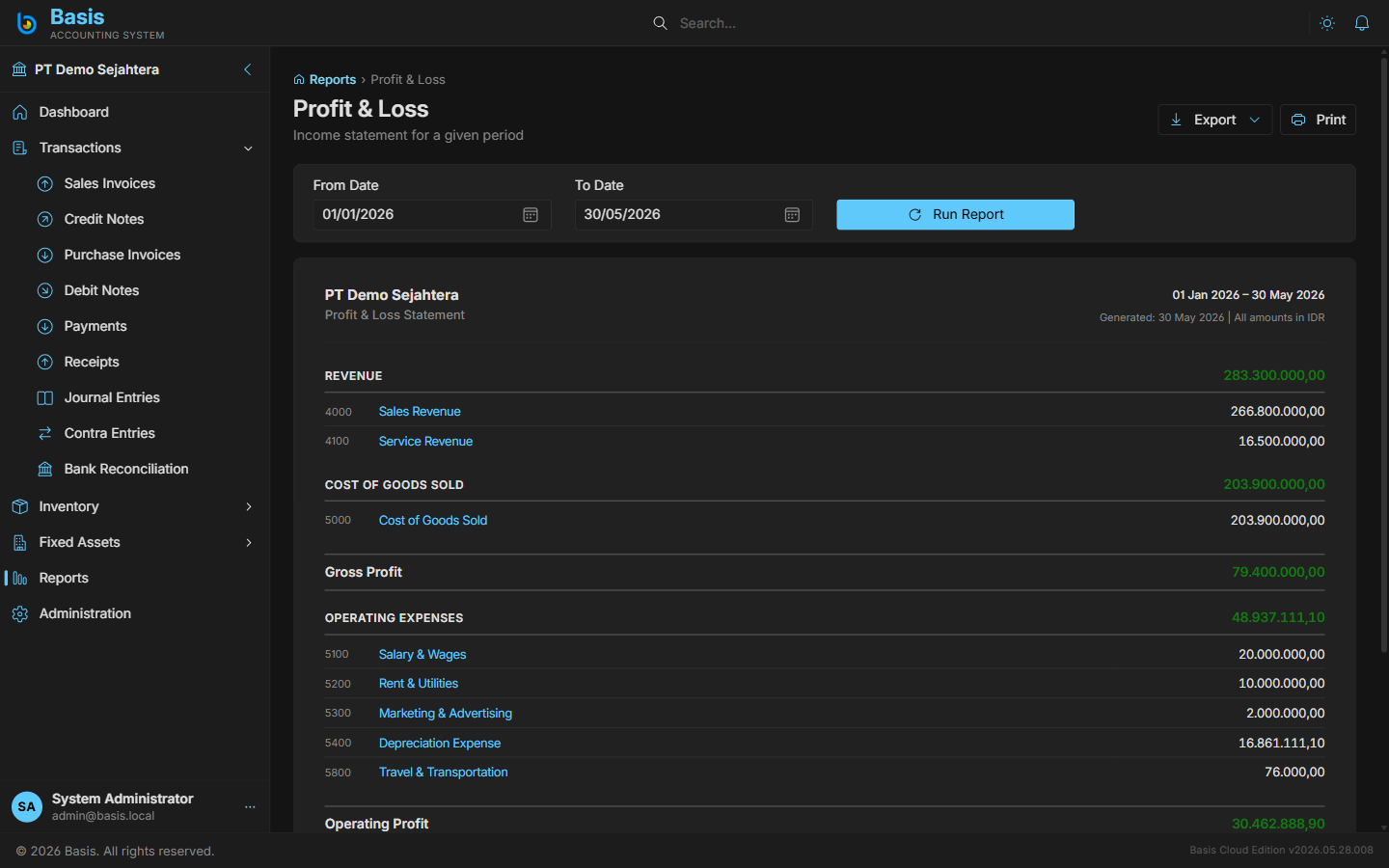Open notifications bell icon
Image resolution: width=1389 pixels, height=868 pixels.
click(x=1362, y=23)
